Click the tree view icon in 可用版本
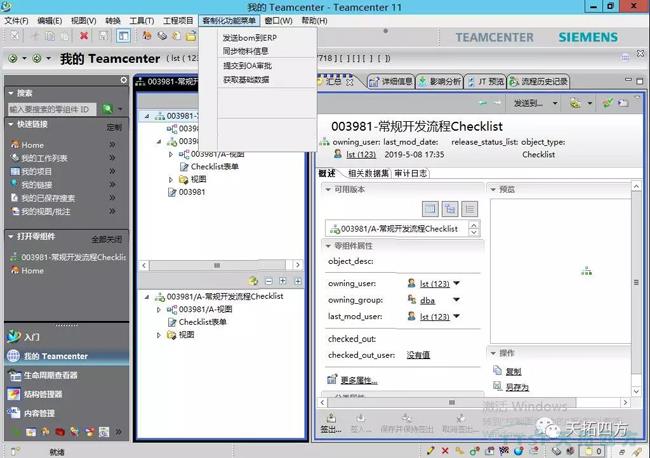This screenshot has height=458, width=650. [x=450, y=209]
